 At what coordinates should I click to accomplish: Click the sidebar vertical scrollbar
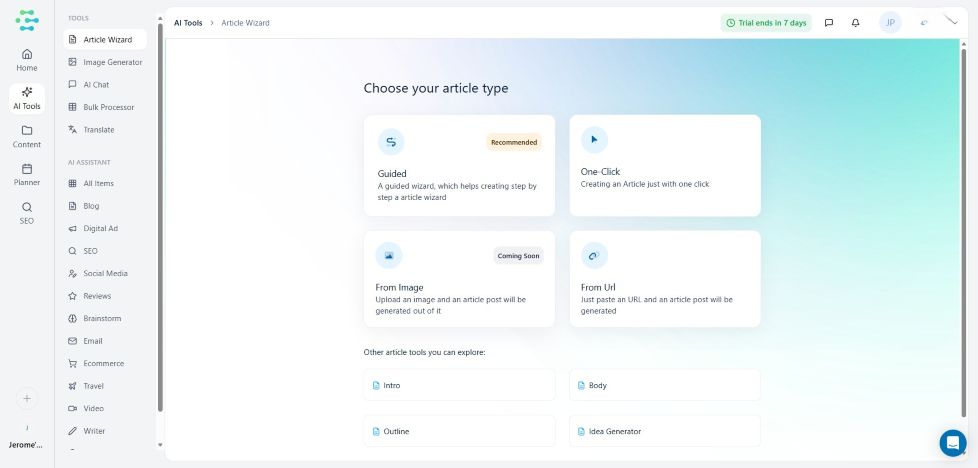pyautogui.click(x=160, y=217)
